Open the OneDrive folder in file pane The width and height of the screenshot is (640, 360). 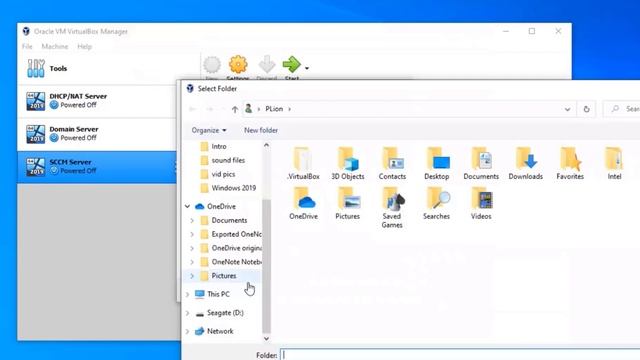(303, 203)
